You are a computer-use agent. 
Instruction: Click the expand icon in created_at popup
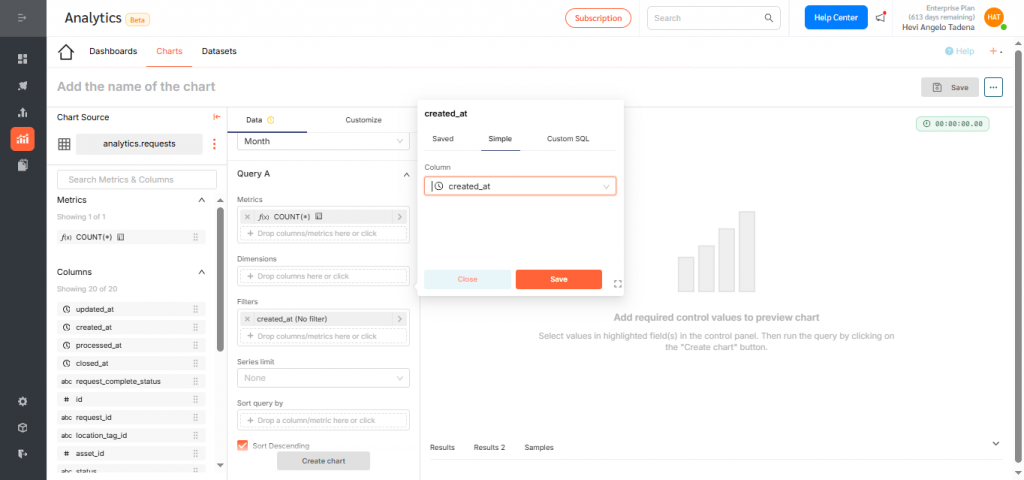pos(617,284)
